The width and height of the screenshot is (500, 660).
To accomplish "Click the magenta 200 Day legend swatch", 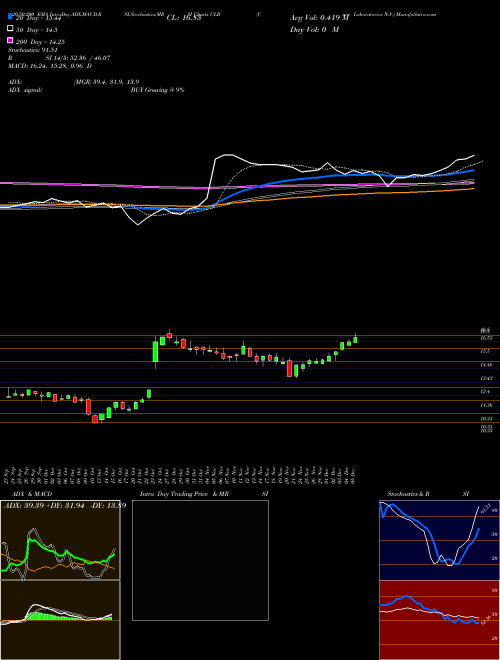I will pyautogui.click(x=10, y=40).
